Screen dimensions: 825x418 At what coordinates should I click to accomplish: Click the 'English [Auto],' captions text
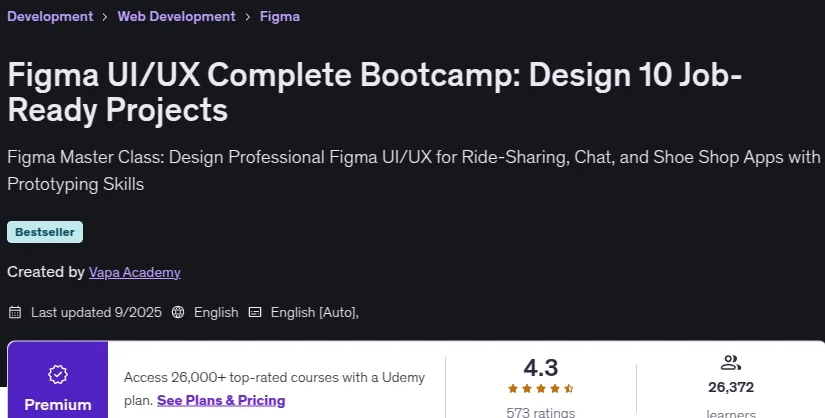click(x=315, y=312)
